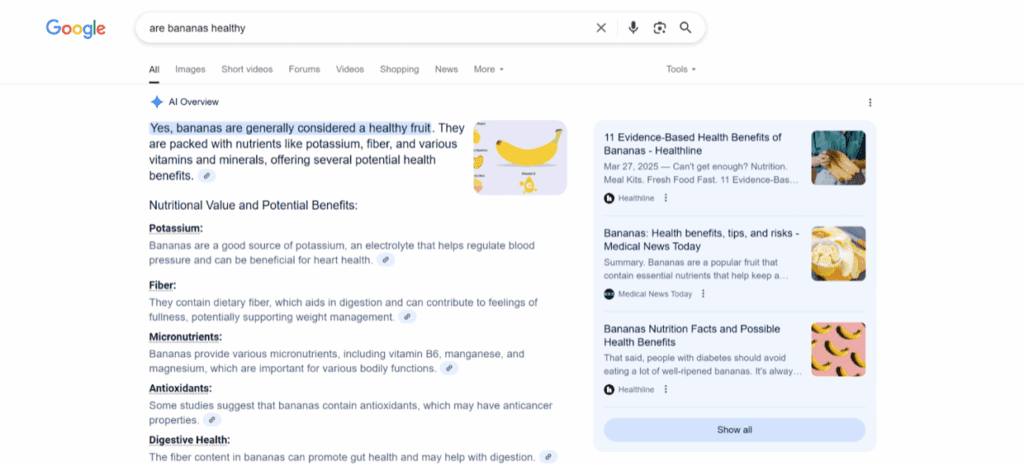Open source link icon after Micronutrients paragraph

(449, 368)
